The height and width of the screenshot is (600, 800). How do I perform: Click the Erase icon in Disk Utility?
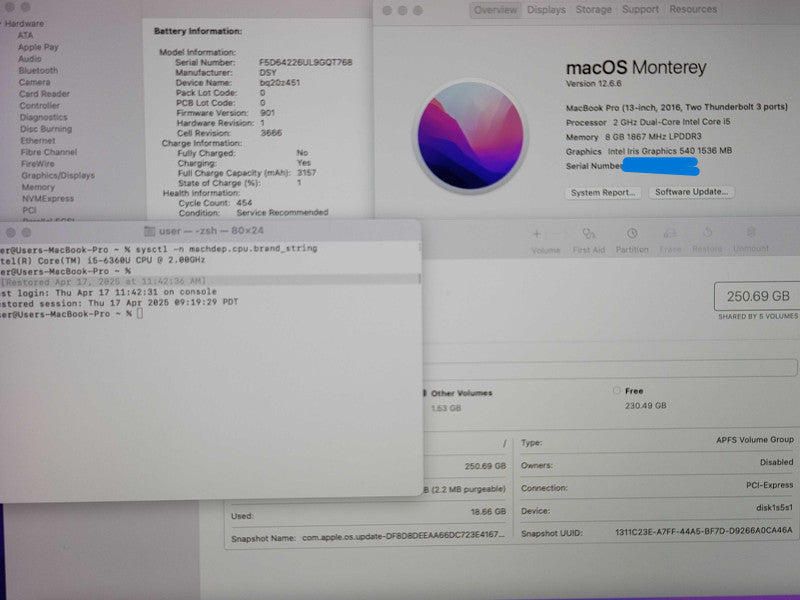(670, 234)
